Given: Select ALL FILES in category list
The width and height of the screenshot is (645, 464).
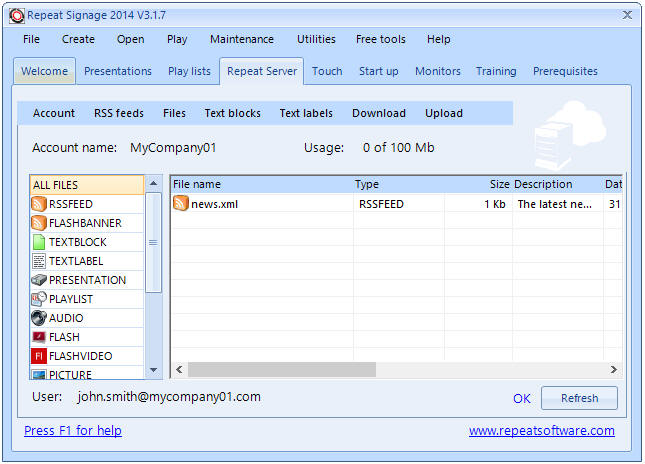Looking at the screenshot, I should pos(87,185).
